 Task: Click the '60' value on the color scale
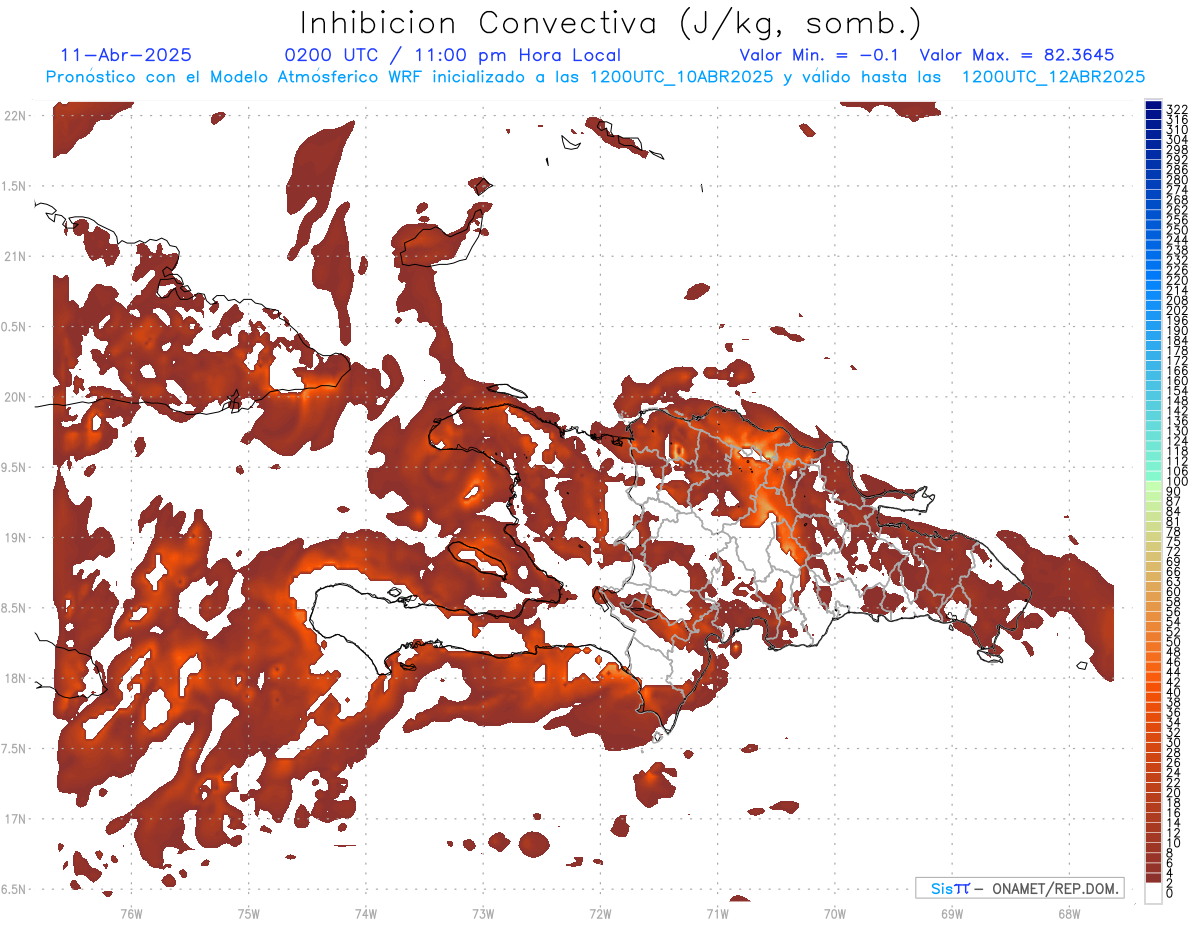[x=1174, y=591]
